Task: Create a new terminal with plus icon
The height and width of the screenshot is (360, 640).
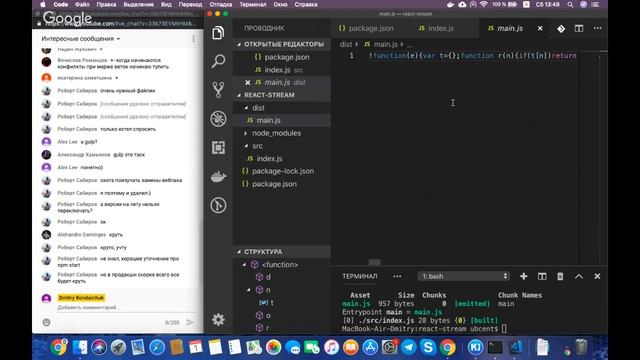Action: (523, 276)
